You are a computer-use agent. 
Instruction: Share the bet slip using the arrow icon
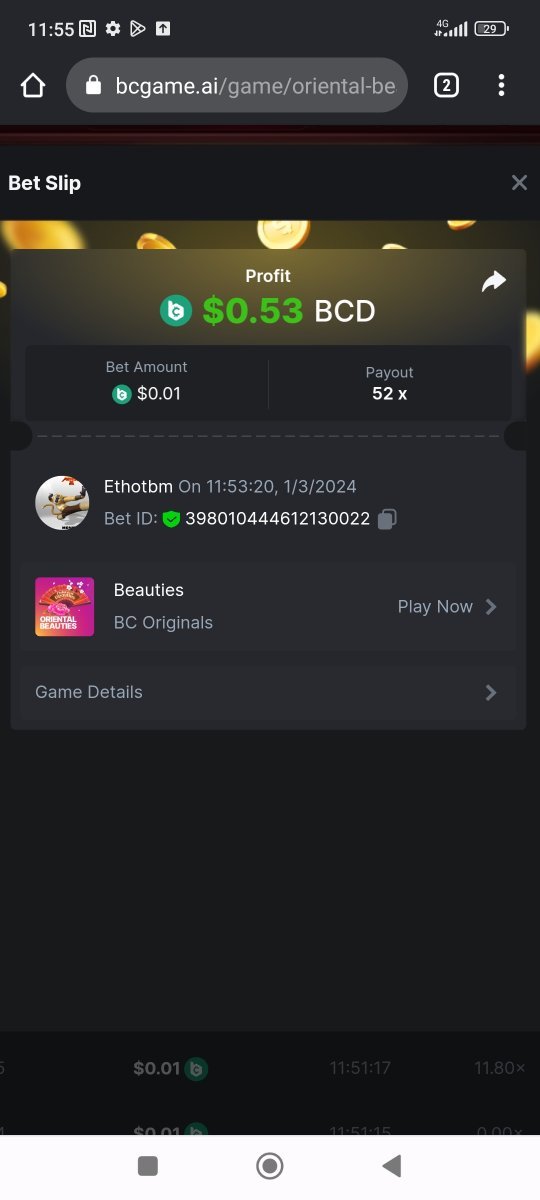click(494, 282)
